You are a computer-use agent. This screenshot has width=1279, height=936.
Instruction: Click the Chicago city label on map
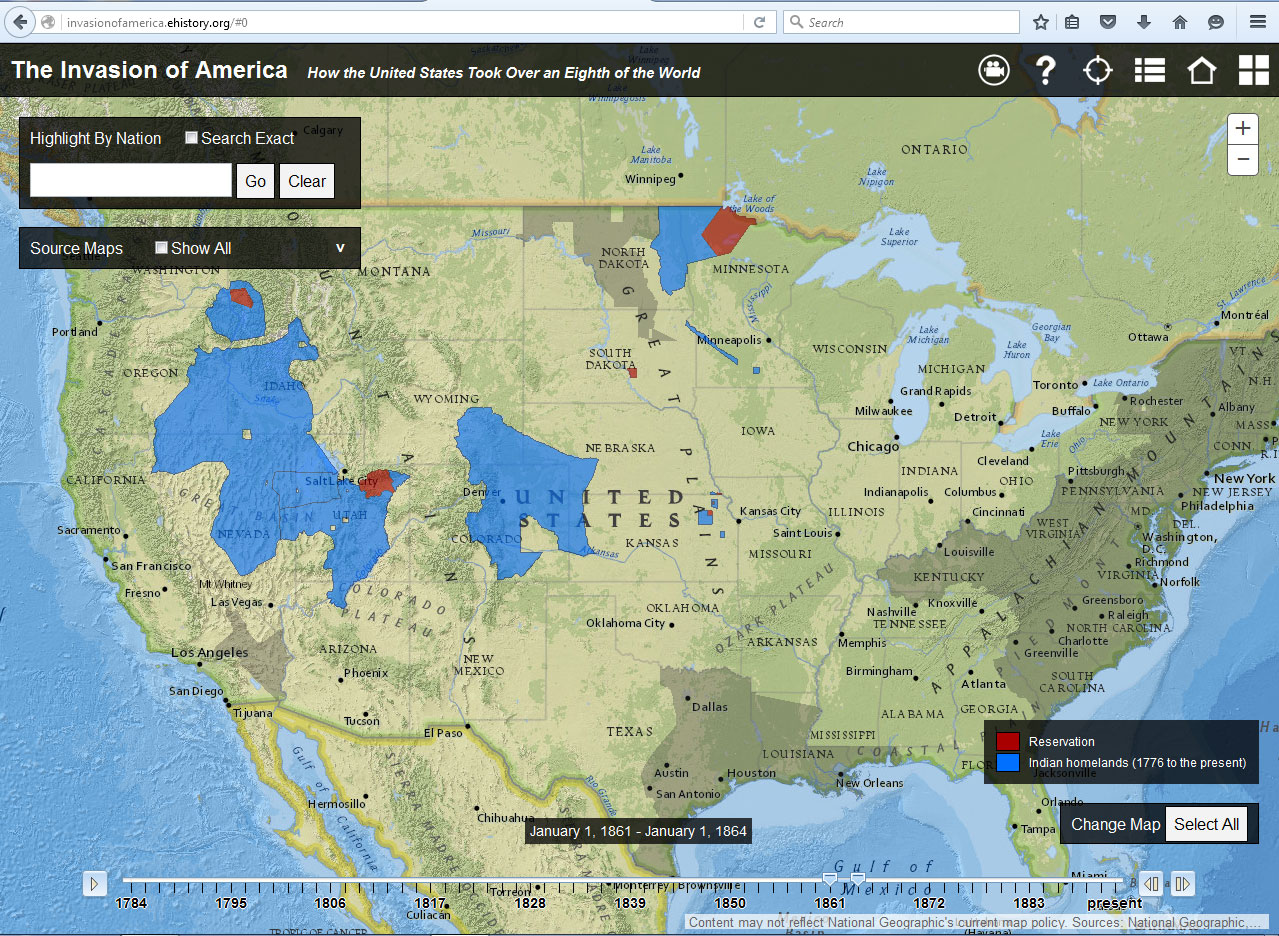coord(873,446)
